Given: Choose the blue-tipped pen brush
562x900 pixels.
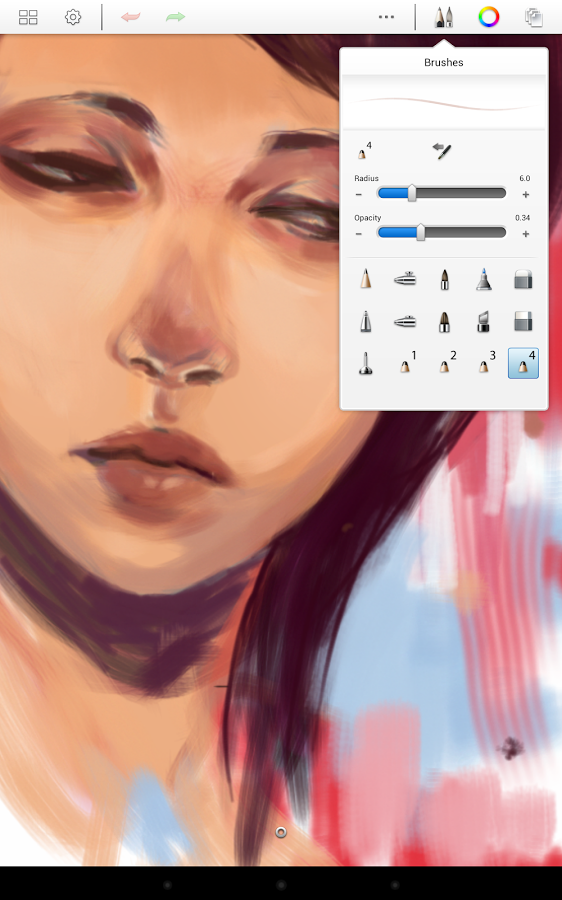Looking at the screenshot, I should 483,279.
